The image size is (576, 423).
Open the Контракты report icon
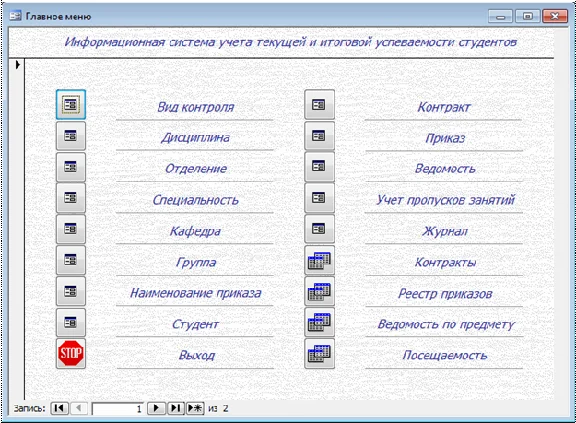click(x=319, y=260)
